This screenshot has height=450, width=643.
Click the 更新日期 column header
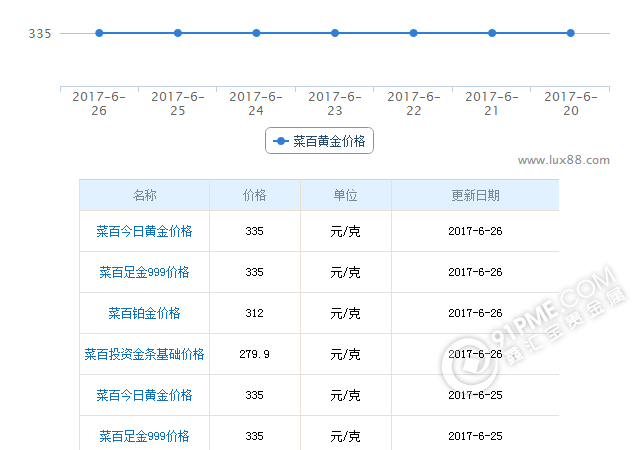475,195
